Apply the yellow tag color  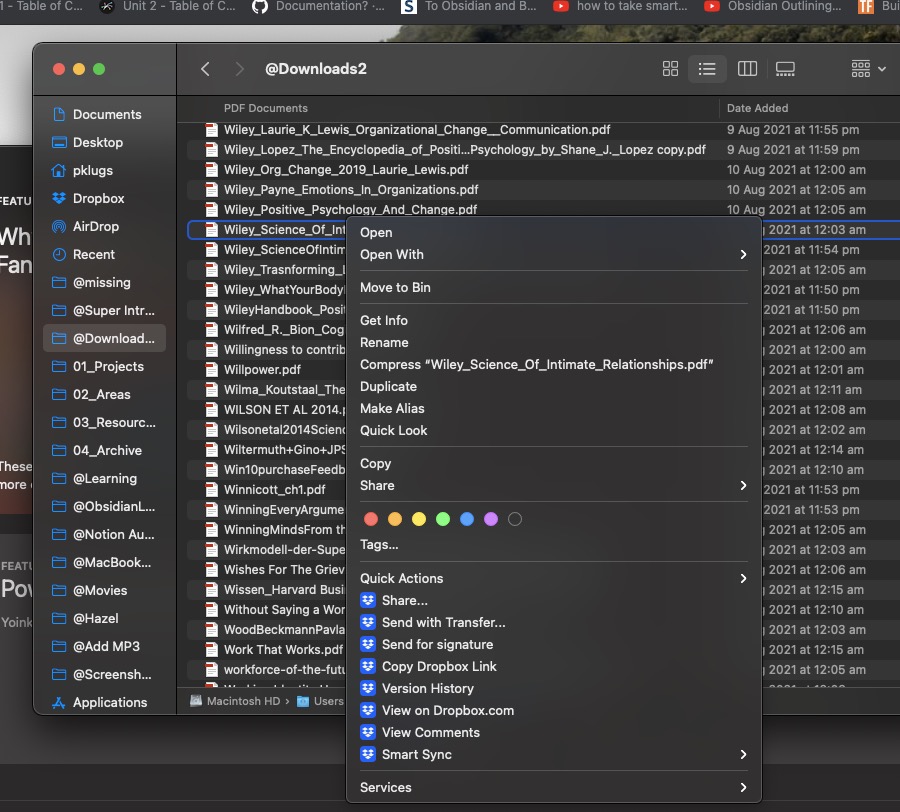pyautogui.click(x=419, y=519)
